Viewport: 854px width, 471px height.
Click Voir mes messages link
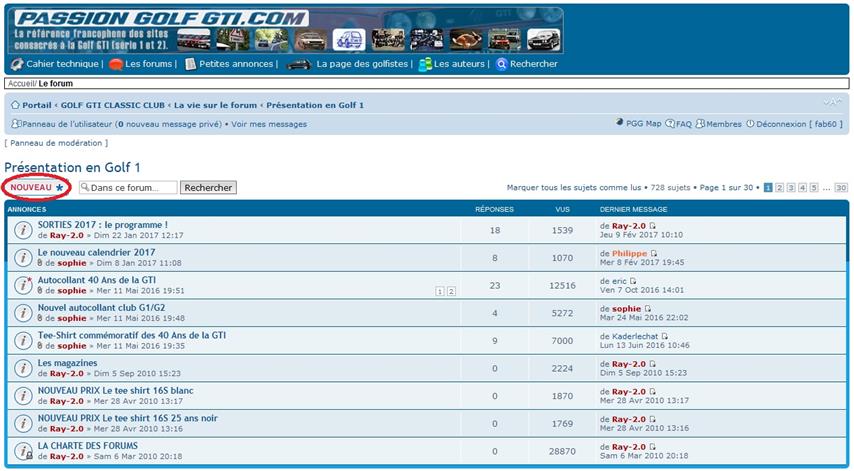[x=269, y=124]
